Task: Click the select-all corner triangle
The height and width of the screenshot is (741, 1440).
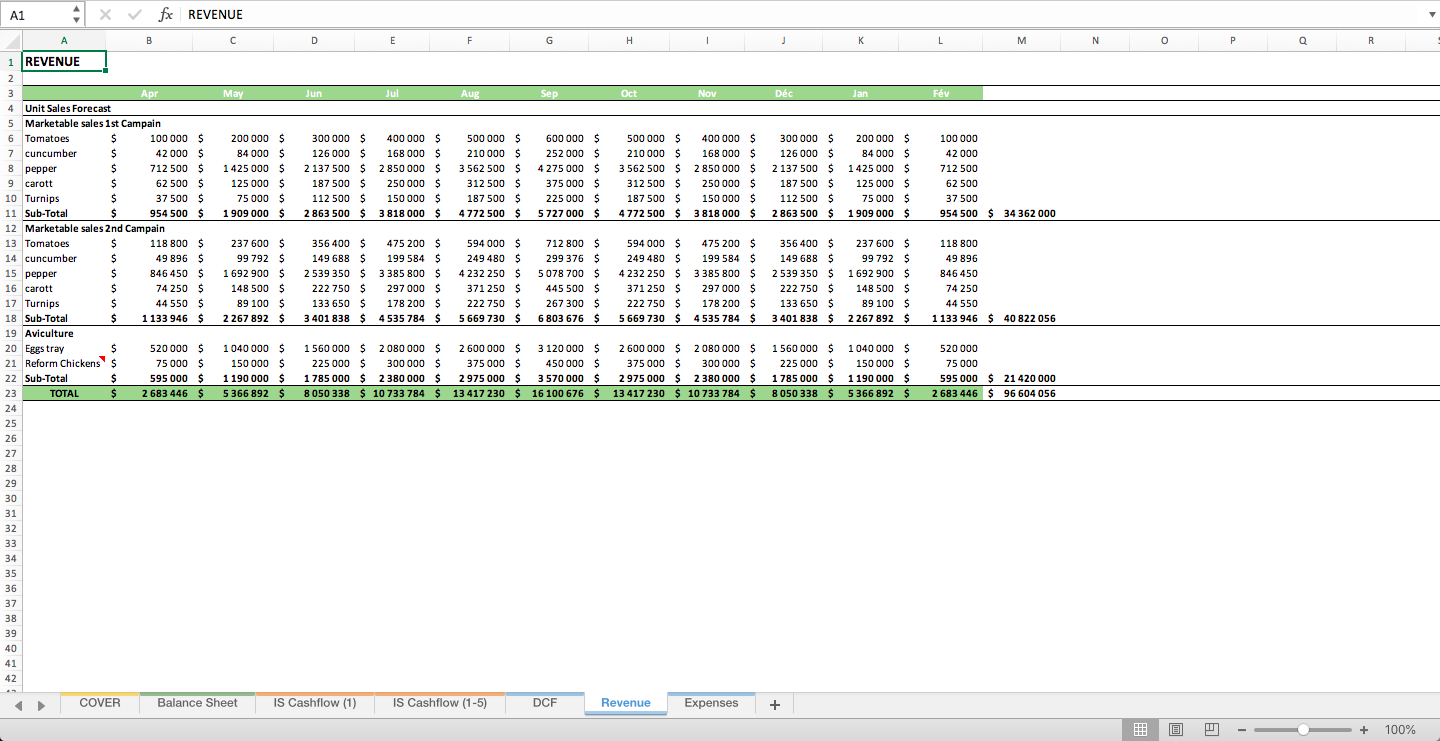Action: pyautogui.click(x=11, y=41)
